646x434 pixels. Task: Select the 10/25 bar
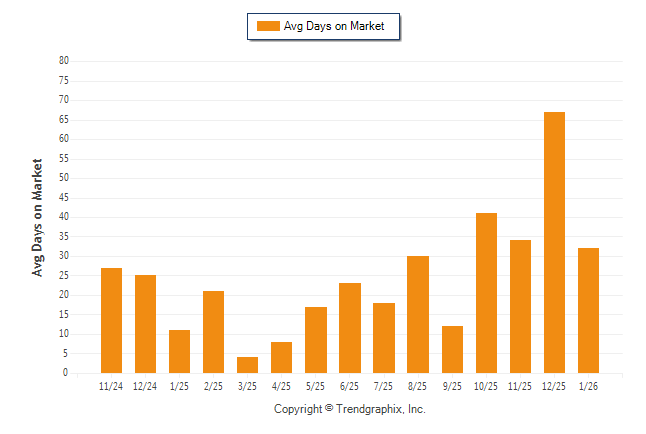click(x=486, y=293)
